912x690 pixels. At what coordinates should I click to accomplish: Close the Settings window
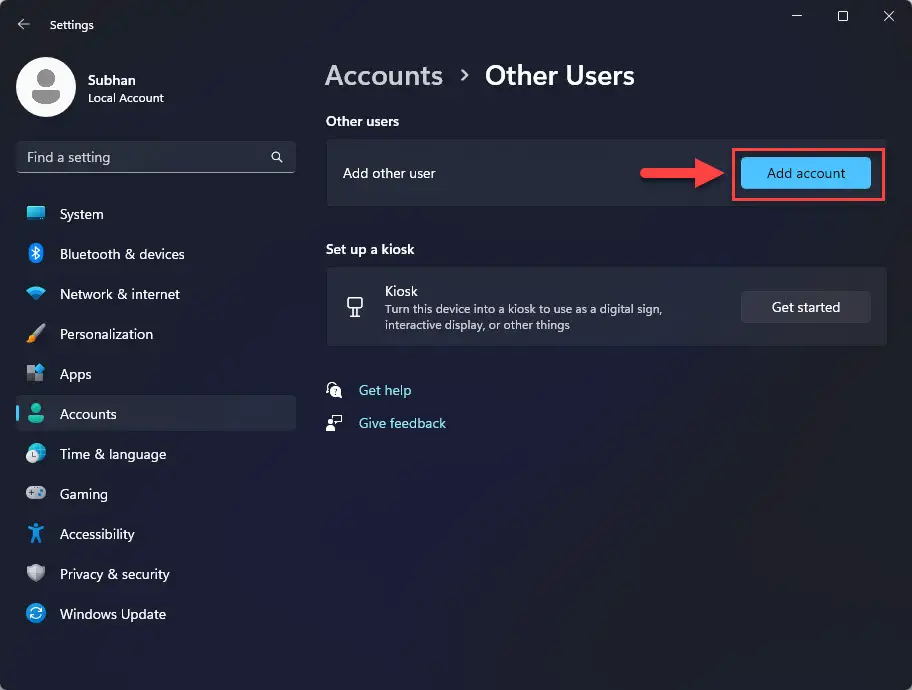pos(889,16)
